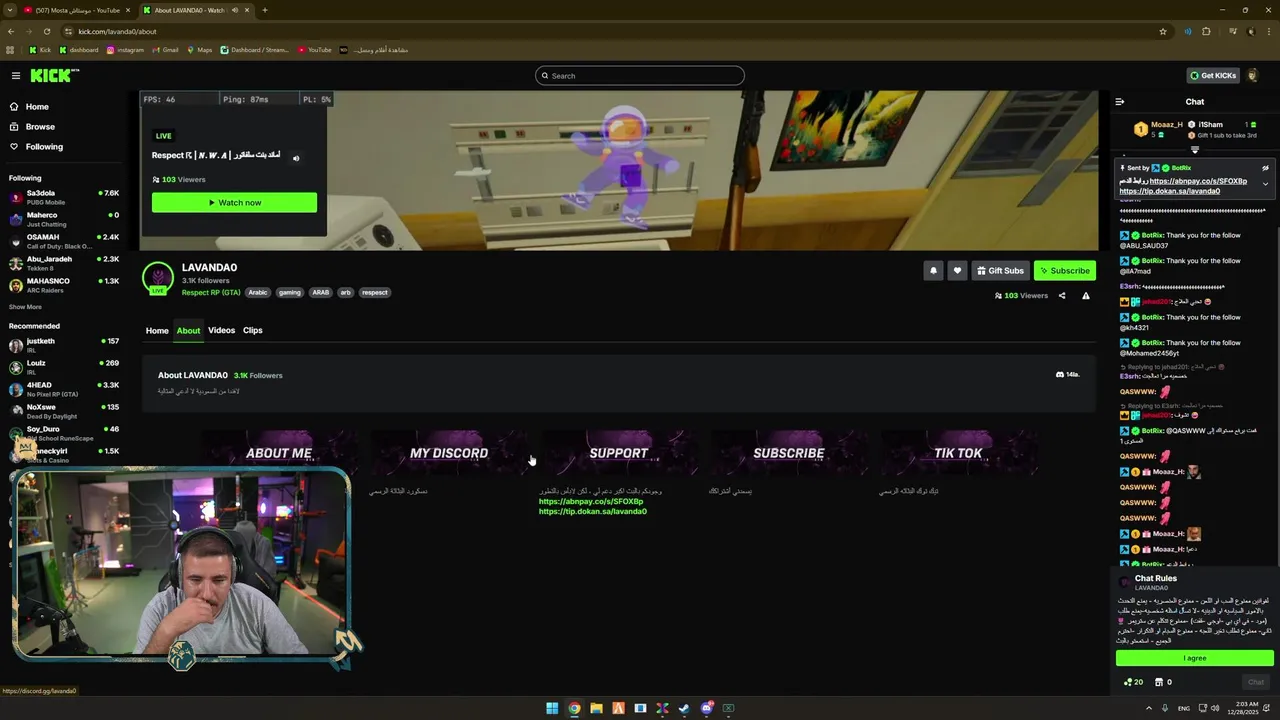Click the Discord icon in About section
The height and width of the screenshot is (720, 1280).
click(x=1060, y=375)
